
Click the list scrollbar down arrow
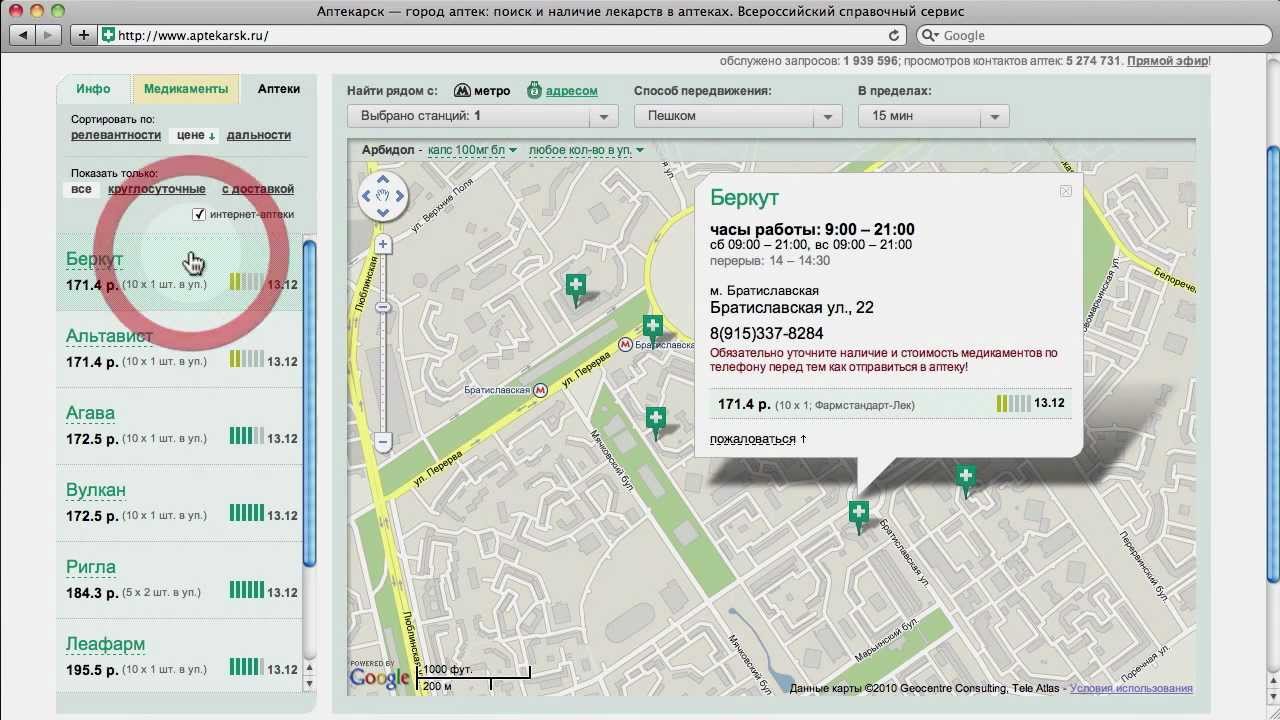309,684
